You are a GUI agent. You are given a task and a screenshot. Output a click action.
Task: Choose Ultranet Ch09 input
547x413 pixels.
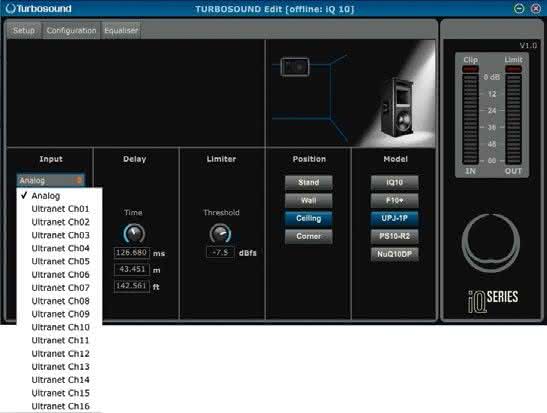[x=59, y=314]
